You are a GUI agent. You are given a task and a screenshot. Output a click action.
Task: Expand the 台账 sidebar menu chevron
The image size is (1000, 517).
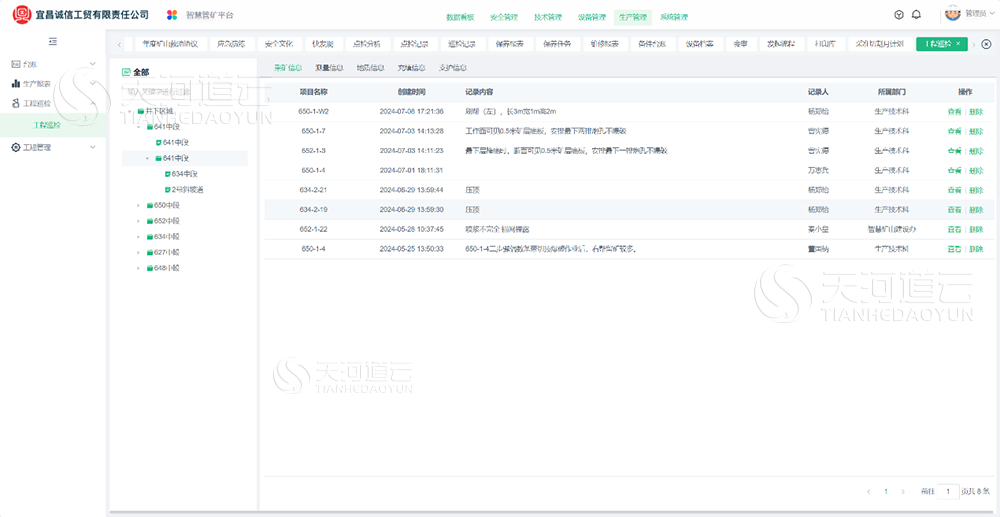[x=93, y=64]
